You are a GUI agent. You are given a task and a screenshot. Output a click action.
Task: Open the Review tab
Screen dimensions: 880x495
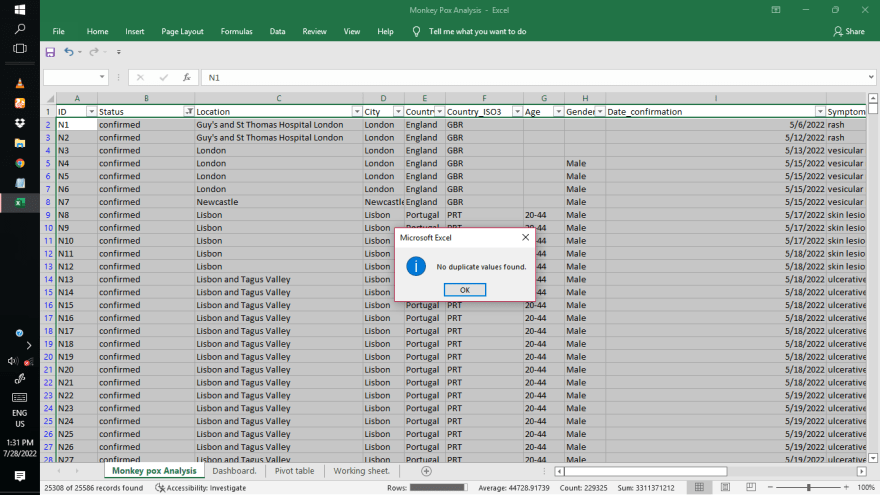314,31
